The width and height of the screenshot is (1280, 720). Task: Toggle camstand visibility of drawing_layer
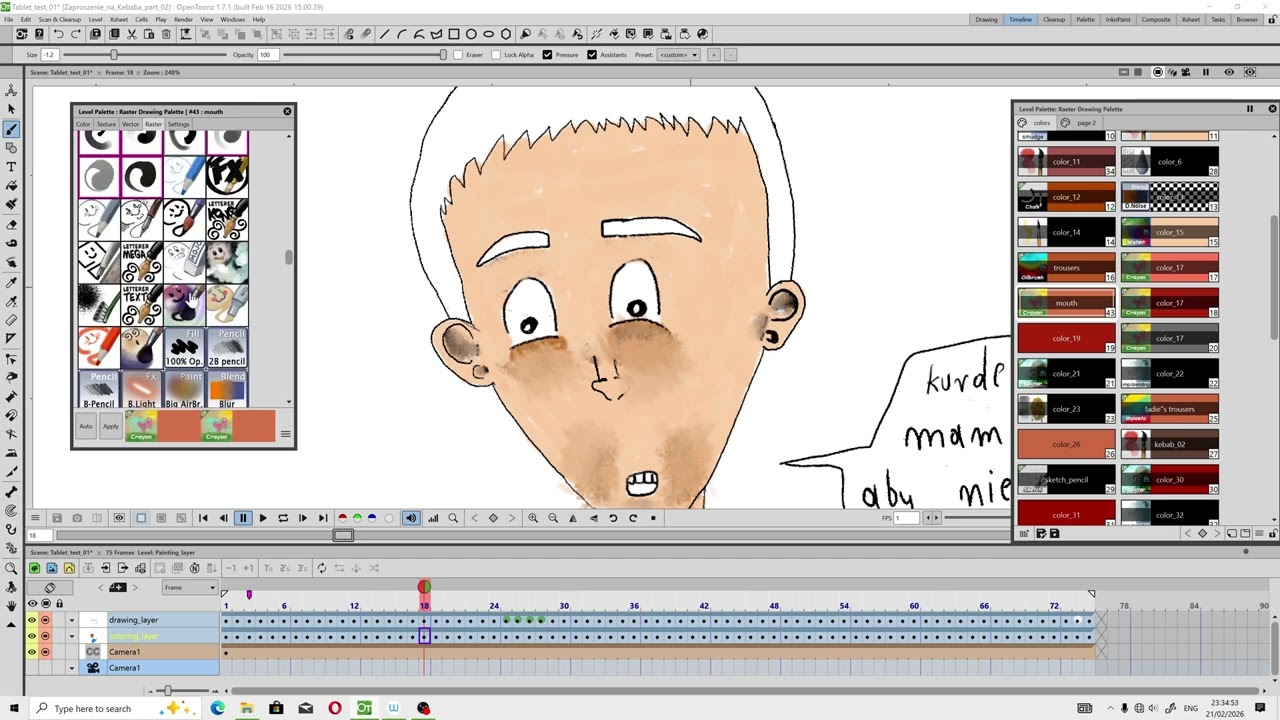(x=45, y=620)
